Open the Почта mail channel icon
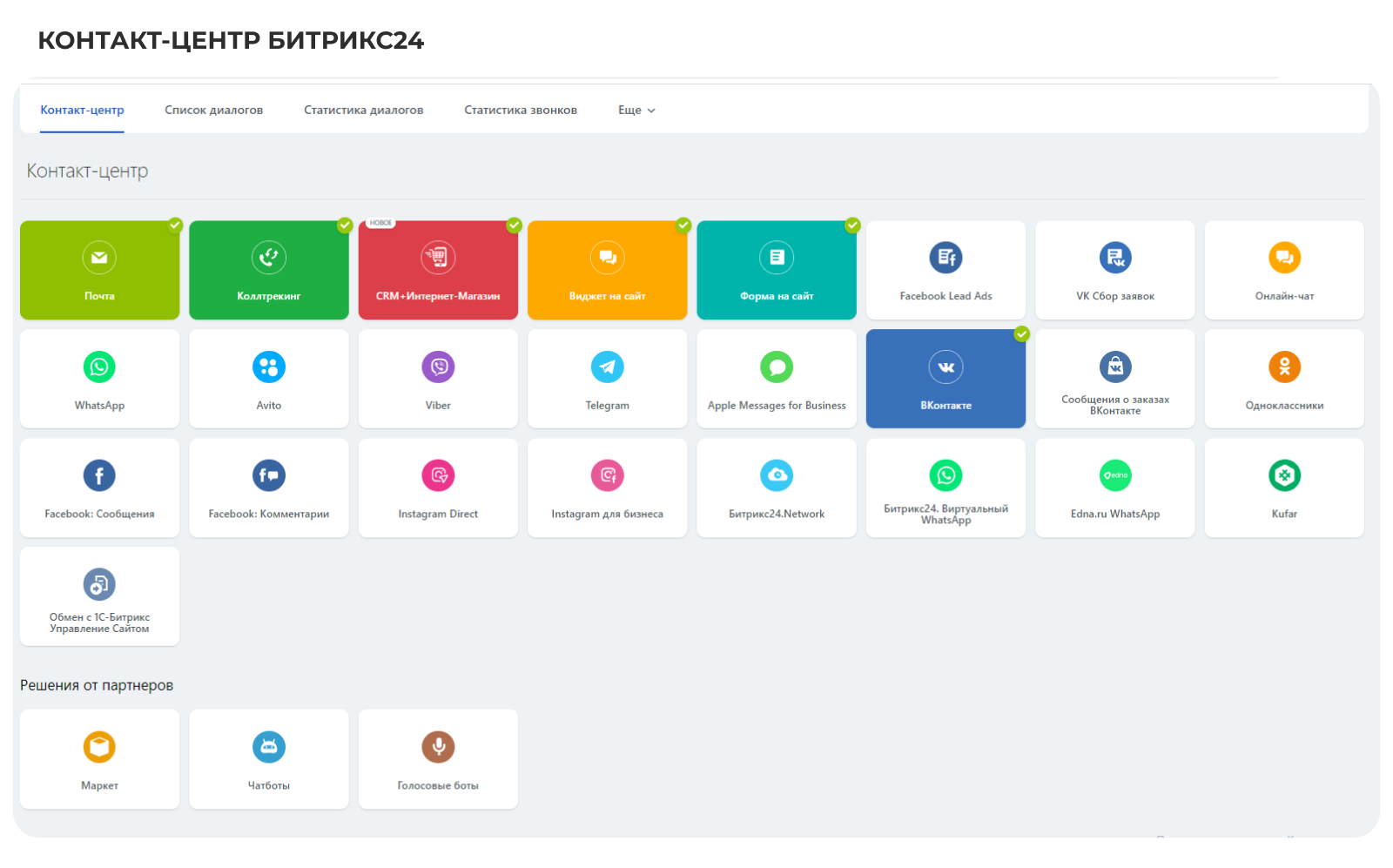The width and height of the screenshot is (1393, 868). pos(99,258)
